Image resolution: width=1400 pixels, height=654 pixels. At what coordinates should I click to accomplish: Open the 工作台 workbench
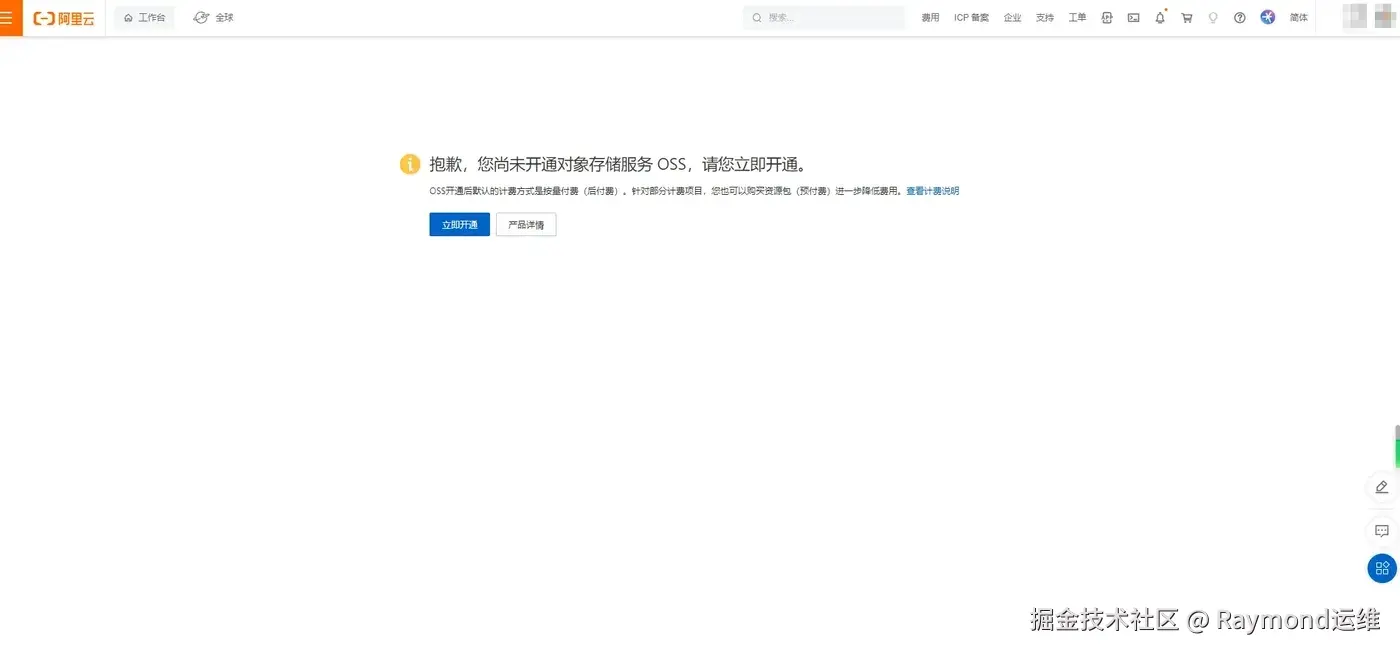click(144, 18)
